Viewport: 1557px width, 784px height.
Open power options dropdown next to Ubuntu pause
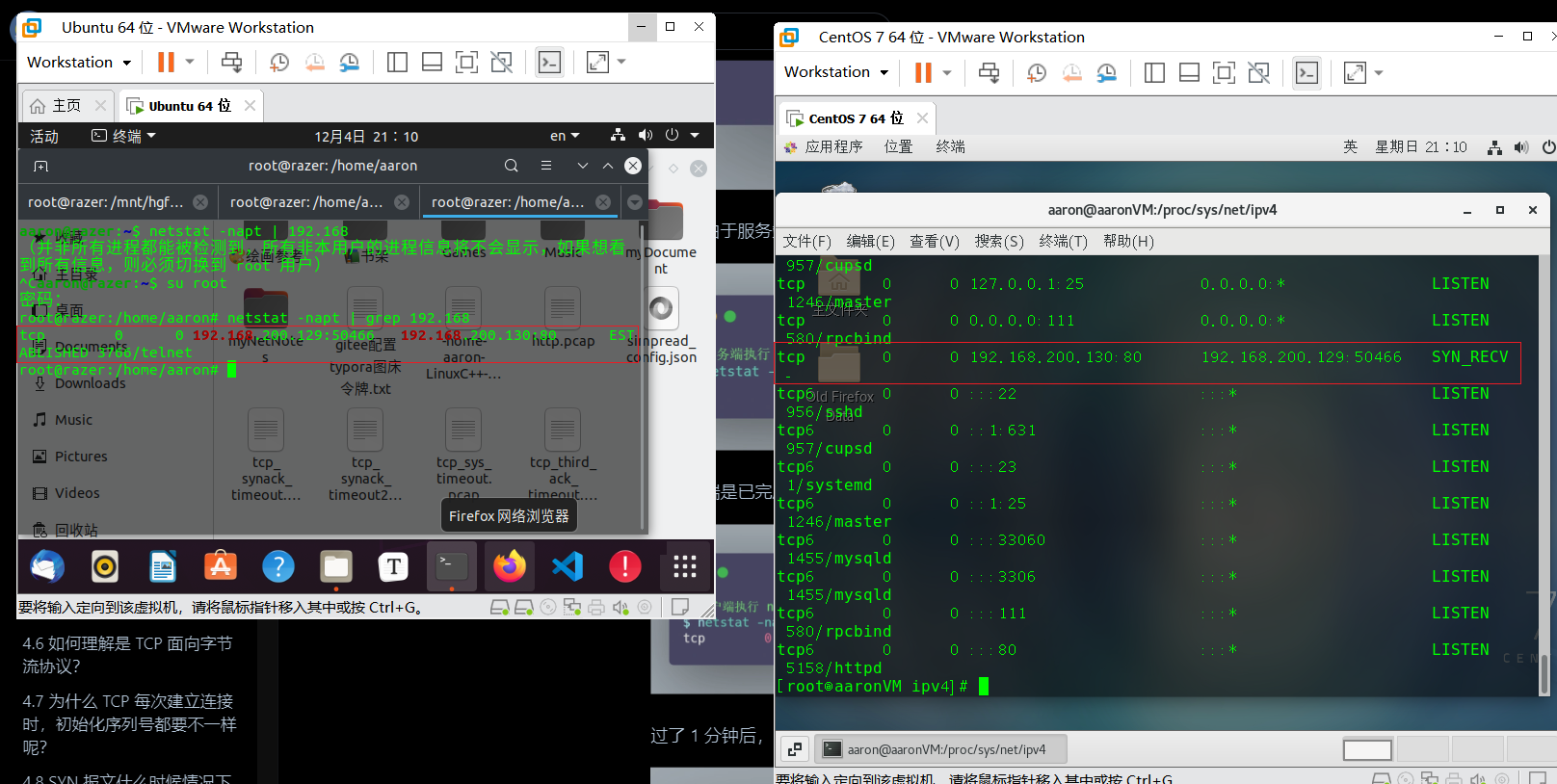pos(190,63)
